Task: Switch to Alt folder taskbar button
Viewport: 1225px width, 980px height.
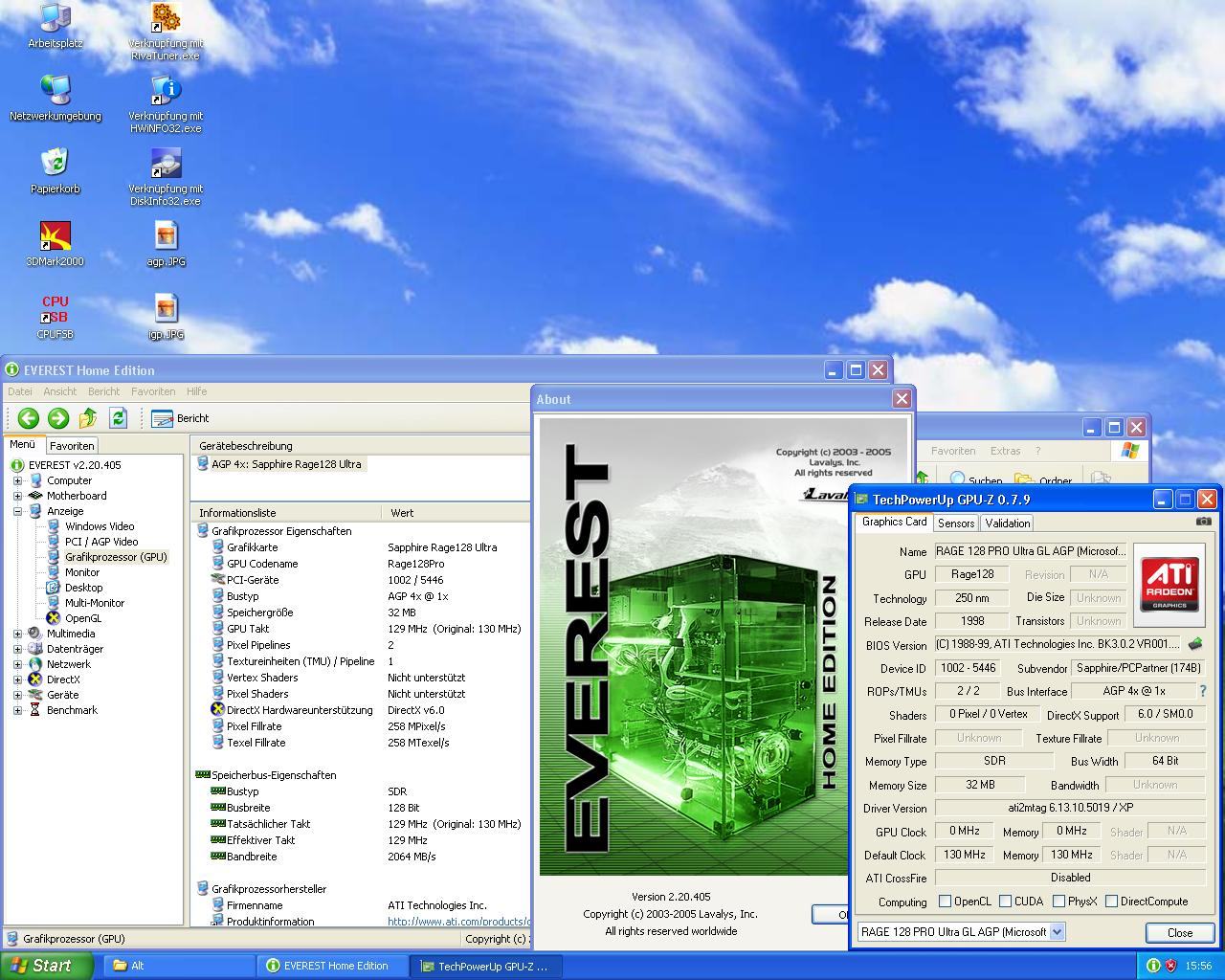Action: point(179,966)
